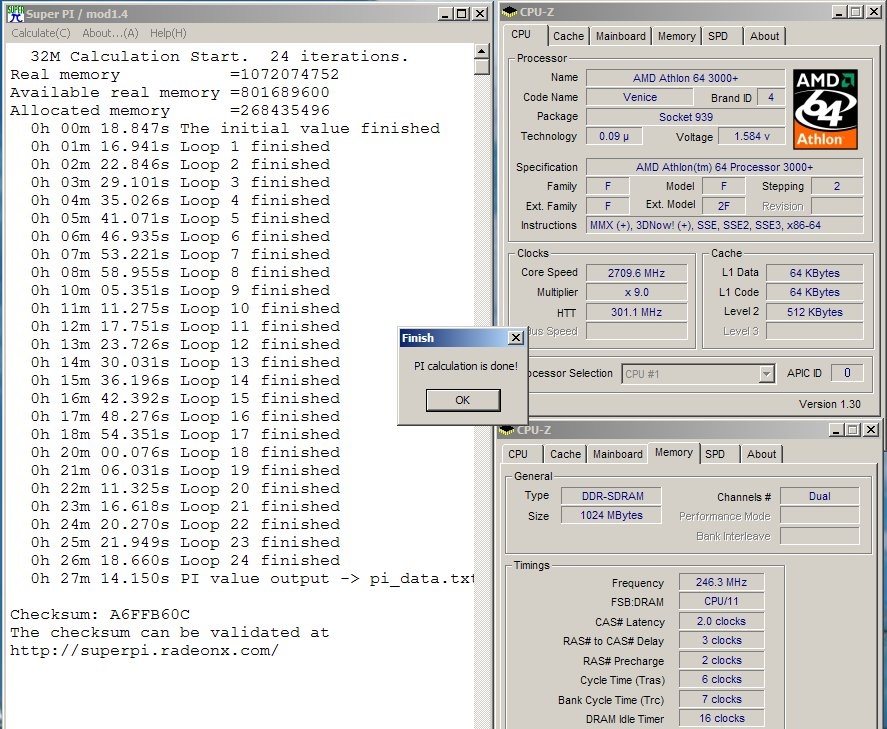Minimize the Super PI window
The width and height of the screenshot is (887, 729).
[x=445, y=14]
